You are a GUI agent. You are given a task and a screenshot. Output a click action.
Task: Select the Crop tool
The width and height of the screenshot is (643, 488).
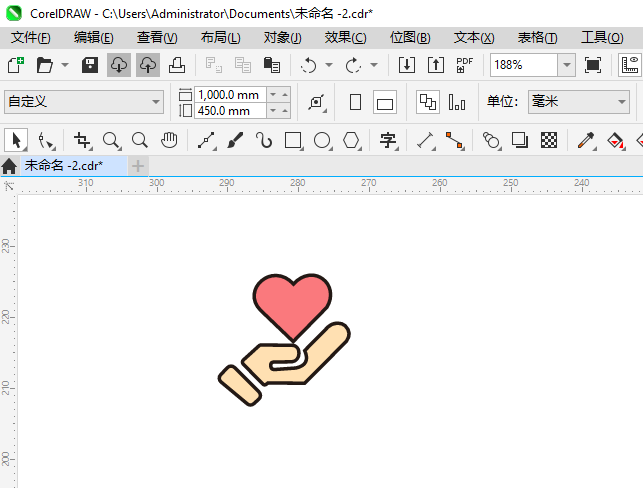click(x=83, y=140)
